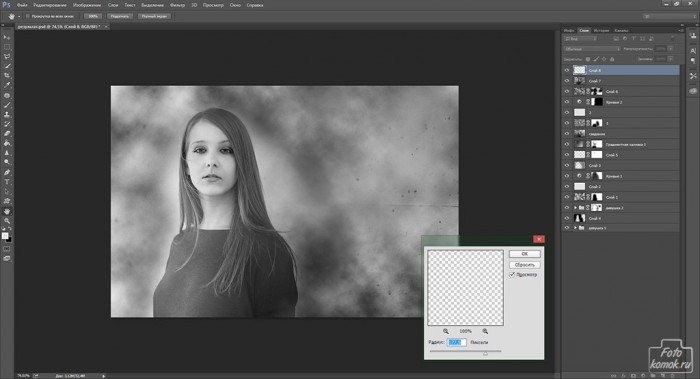Toggle the Просмотр preview checkbox
This screenshot has height=379, width=700.
[x=512, y=275]
